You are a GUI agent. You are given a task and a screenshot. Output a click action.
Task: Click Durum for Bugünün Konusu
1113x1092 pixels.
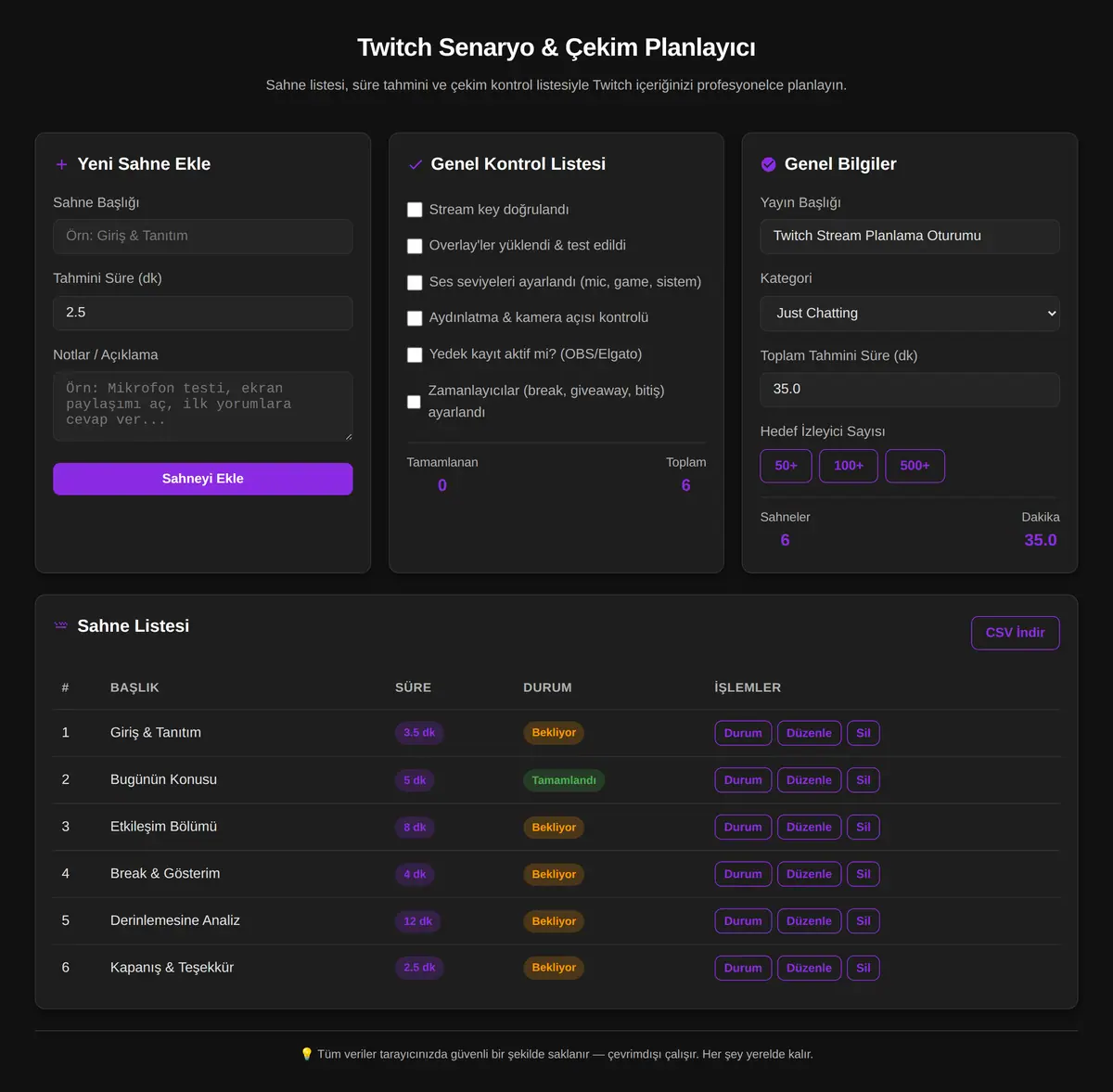[x=743, y=780]
